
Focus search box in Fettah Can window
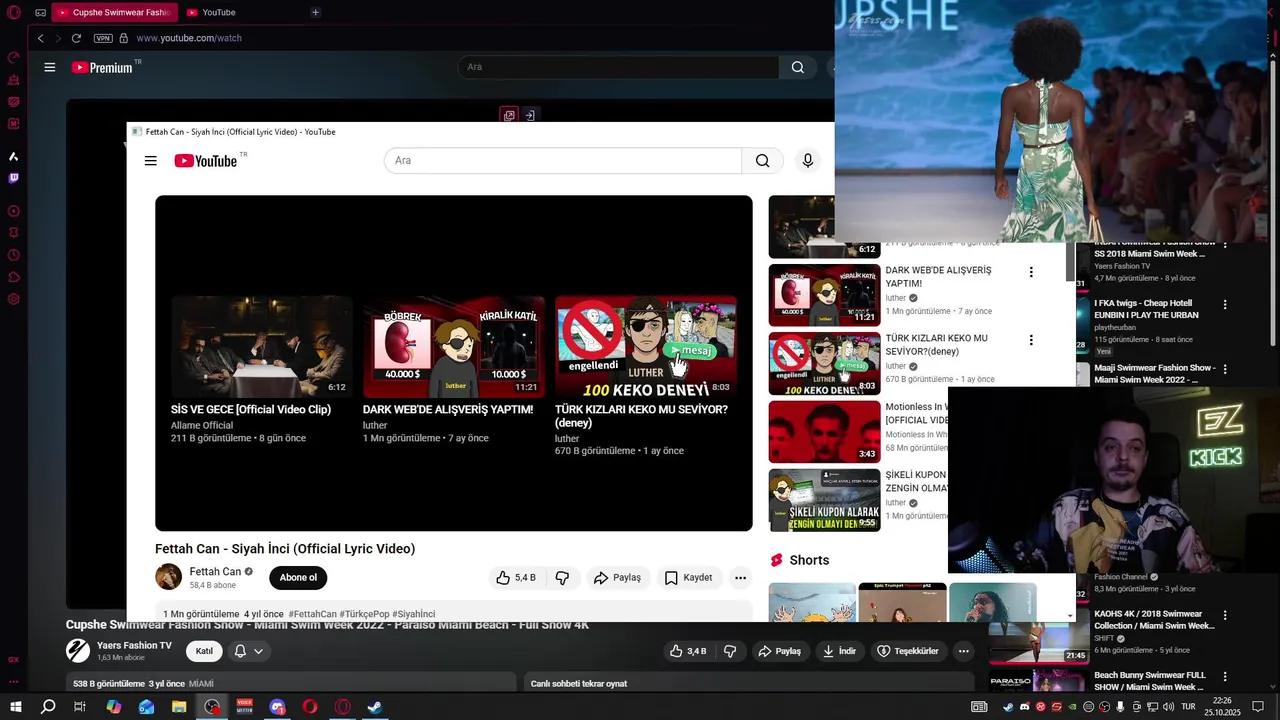(563, 160)
